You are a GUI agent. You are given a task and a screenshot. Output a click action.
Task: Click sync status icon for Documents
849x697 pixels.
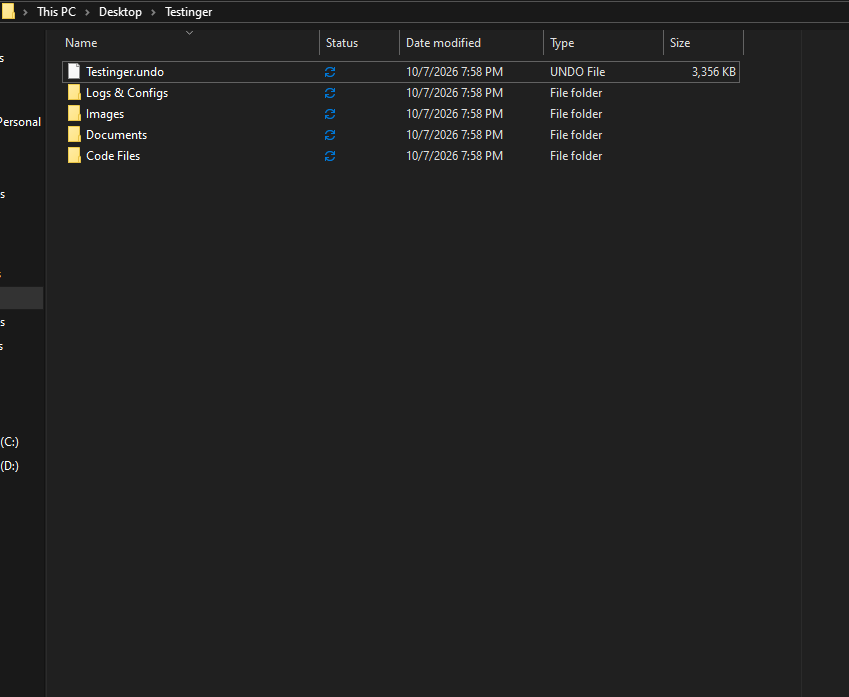[330, 135]
